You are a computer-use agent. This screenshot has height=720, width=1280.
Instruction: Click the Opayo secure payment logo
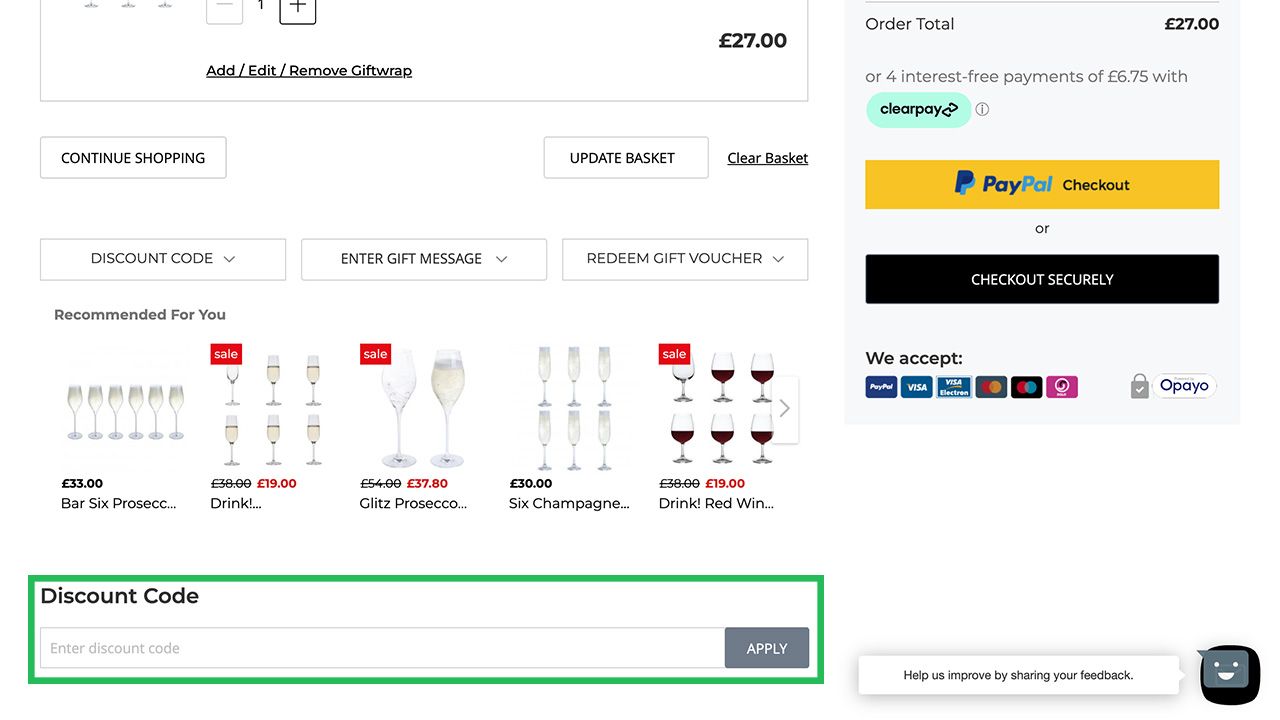click(x=1184, y=386)
